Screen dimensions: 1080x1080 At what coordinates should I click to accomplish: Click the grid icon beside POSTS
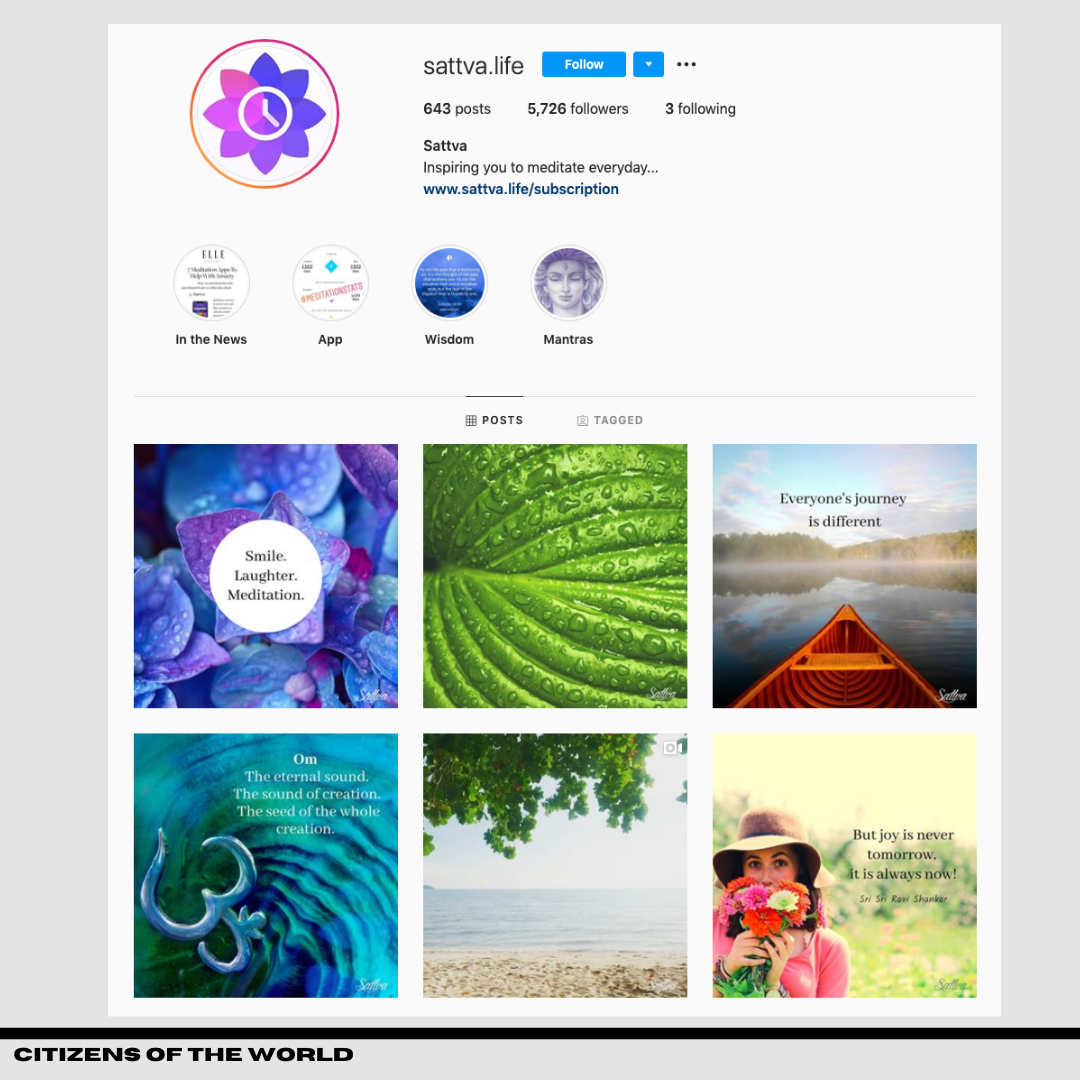471,420
